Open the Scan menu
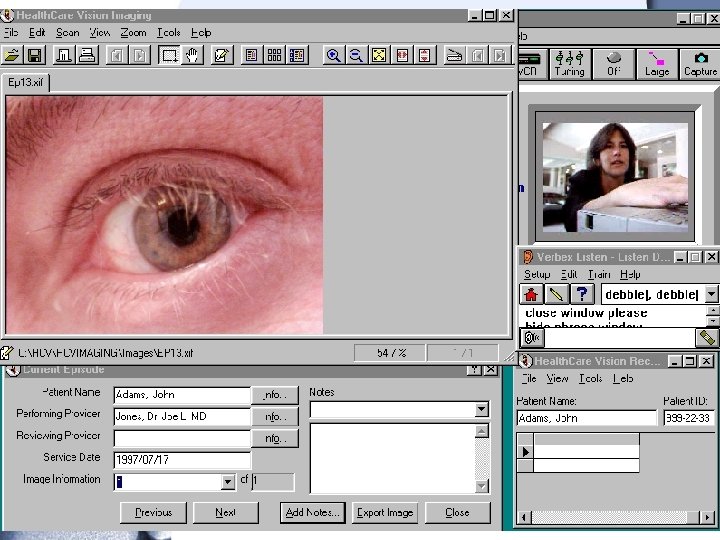Image resolution: width=720 pixels, height=540 pixels. (68, 33)
